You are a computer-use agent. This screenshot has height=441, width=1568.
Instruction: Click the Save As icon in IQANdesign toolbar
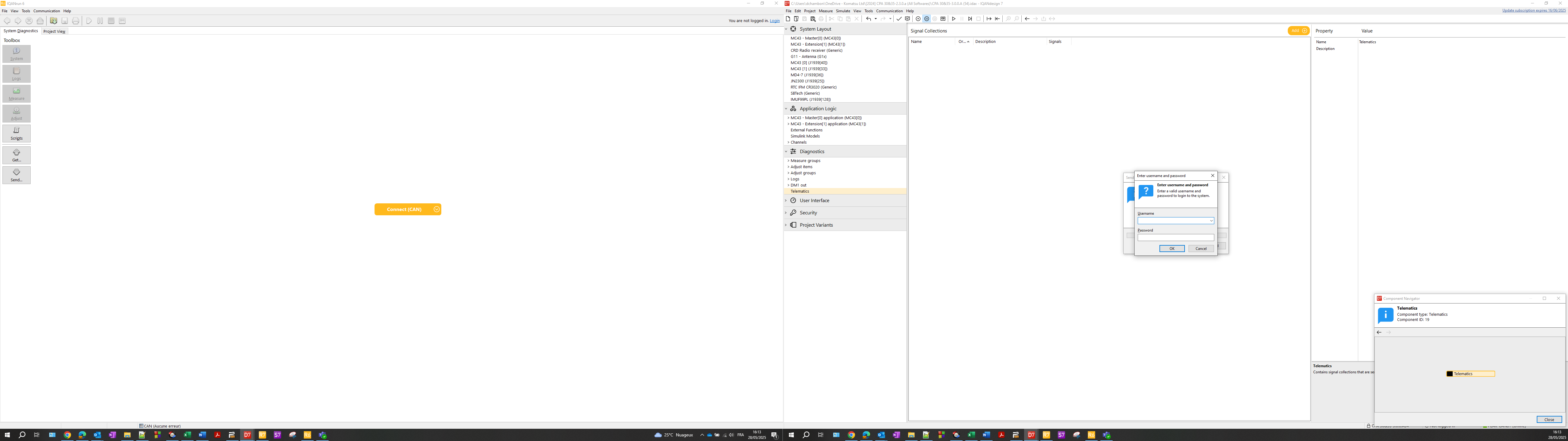click(812, 19)
